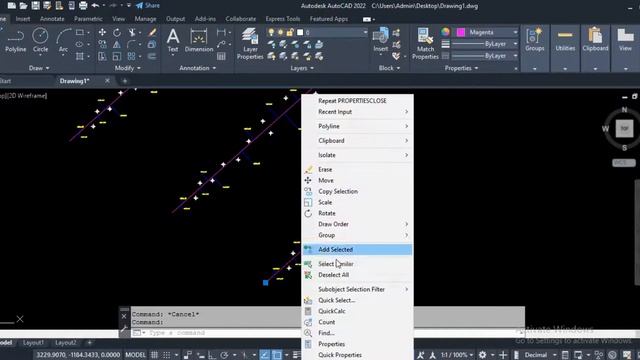The image size is (640, 360).
Task: Select the Polyline draw tool
Action: pyautogui.click(x=16, y=40)
